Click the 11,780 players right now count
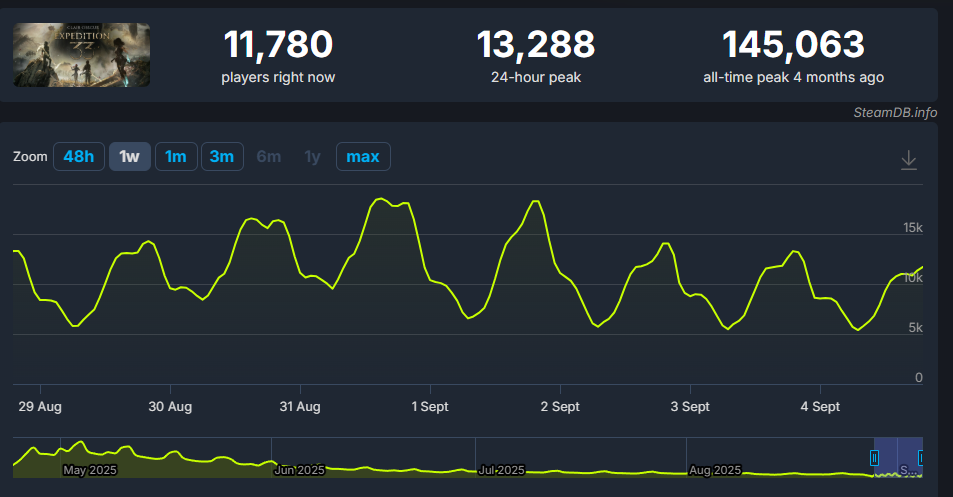Viewport: 953px width, 497px height. click(x=278, y=45)
